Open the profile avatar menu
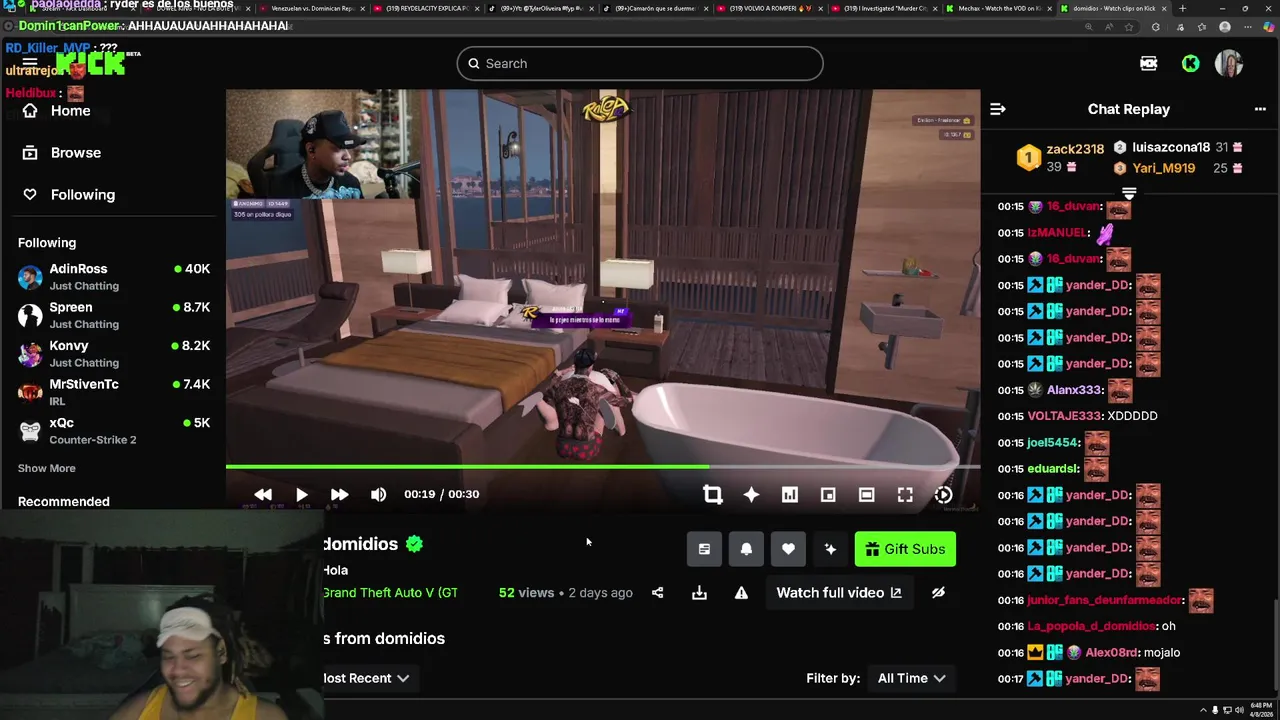This screenshot has width=1280, height=720. click(1229, 63)
